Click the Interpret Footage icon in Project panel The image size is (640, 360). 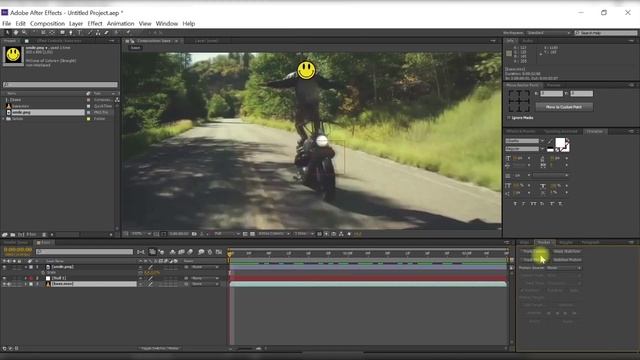click(x=4, y=235)
